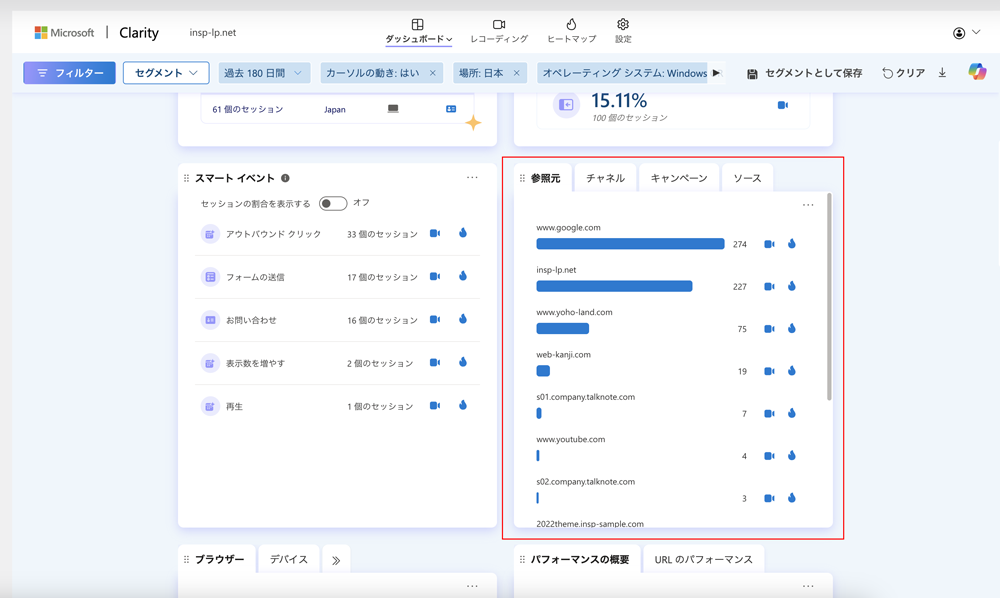Open heatmap for 再生 event
Image resolution: width=1000 pixels, height=598 pixels.
[463, 405]
